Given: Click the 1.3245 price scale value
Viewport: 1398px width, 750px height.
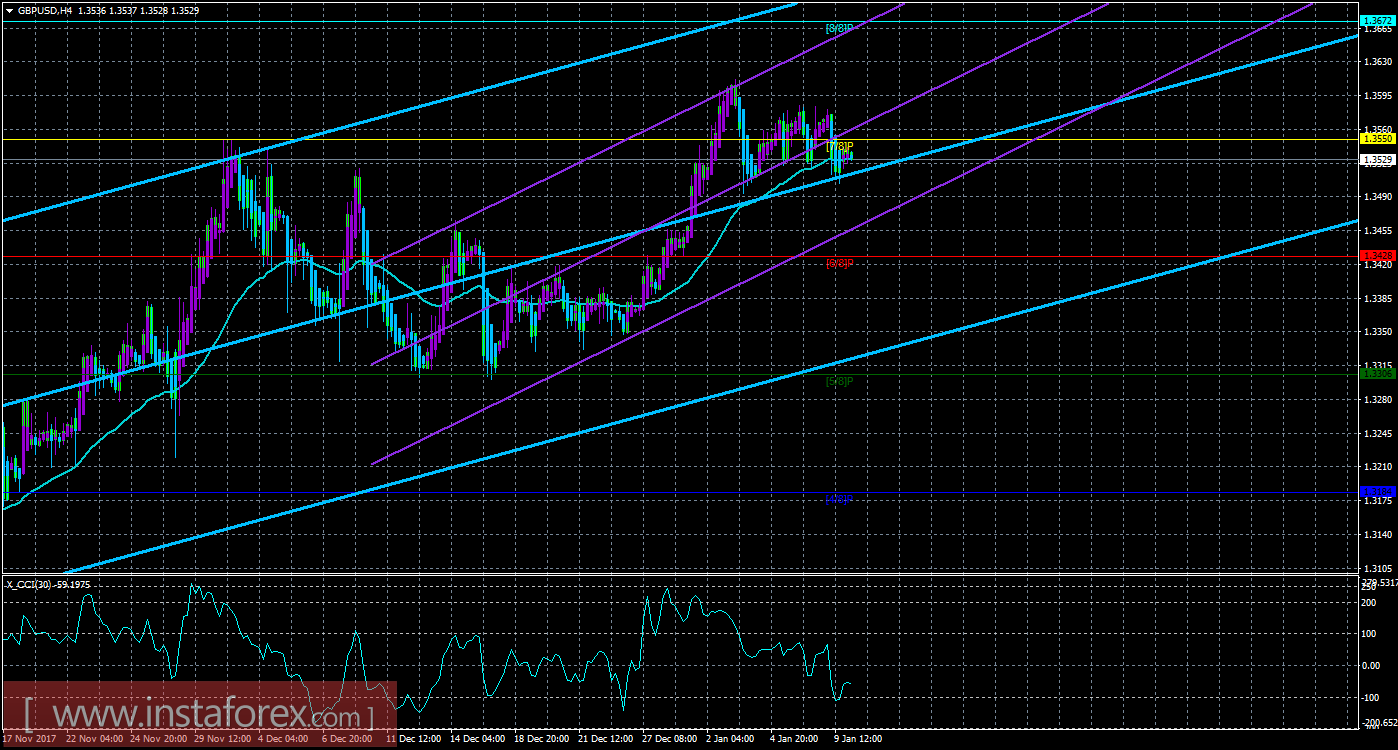Looking at the screenshot, I should (1377, 433).
